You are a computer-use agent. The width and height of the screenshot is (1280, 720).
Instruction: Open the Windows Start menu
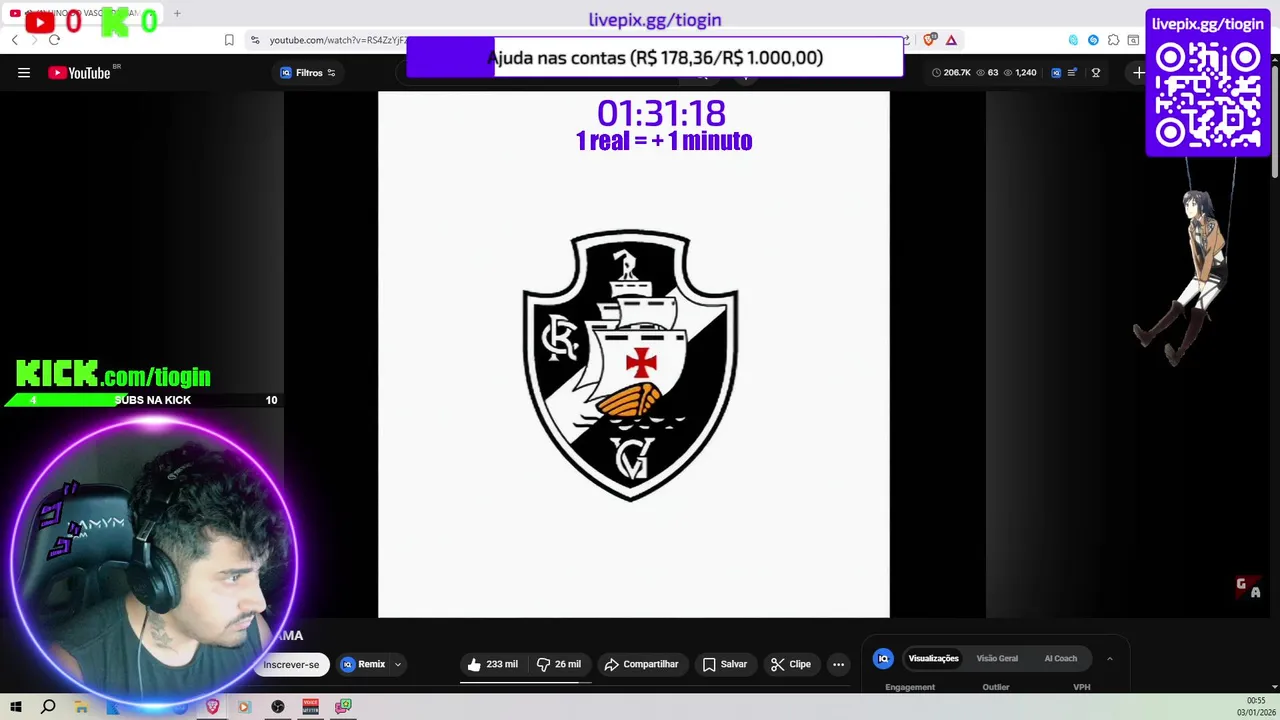tap(16, 707)
